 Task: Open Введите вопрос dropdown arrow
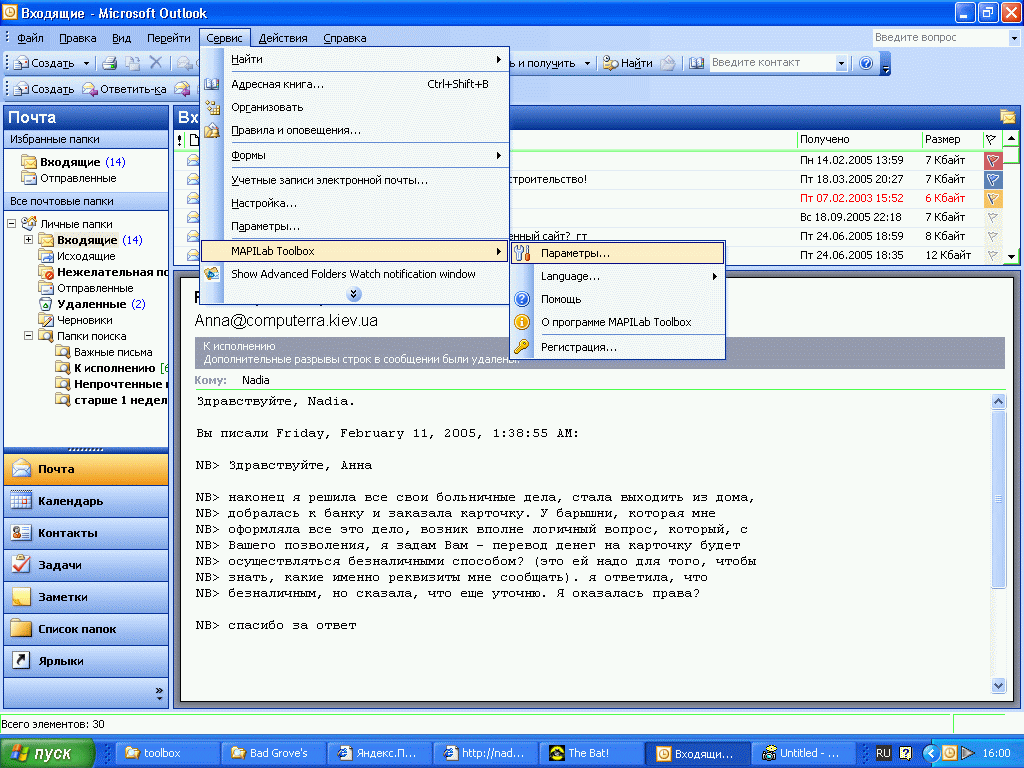[1014, 38]
